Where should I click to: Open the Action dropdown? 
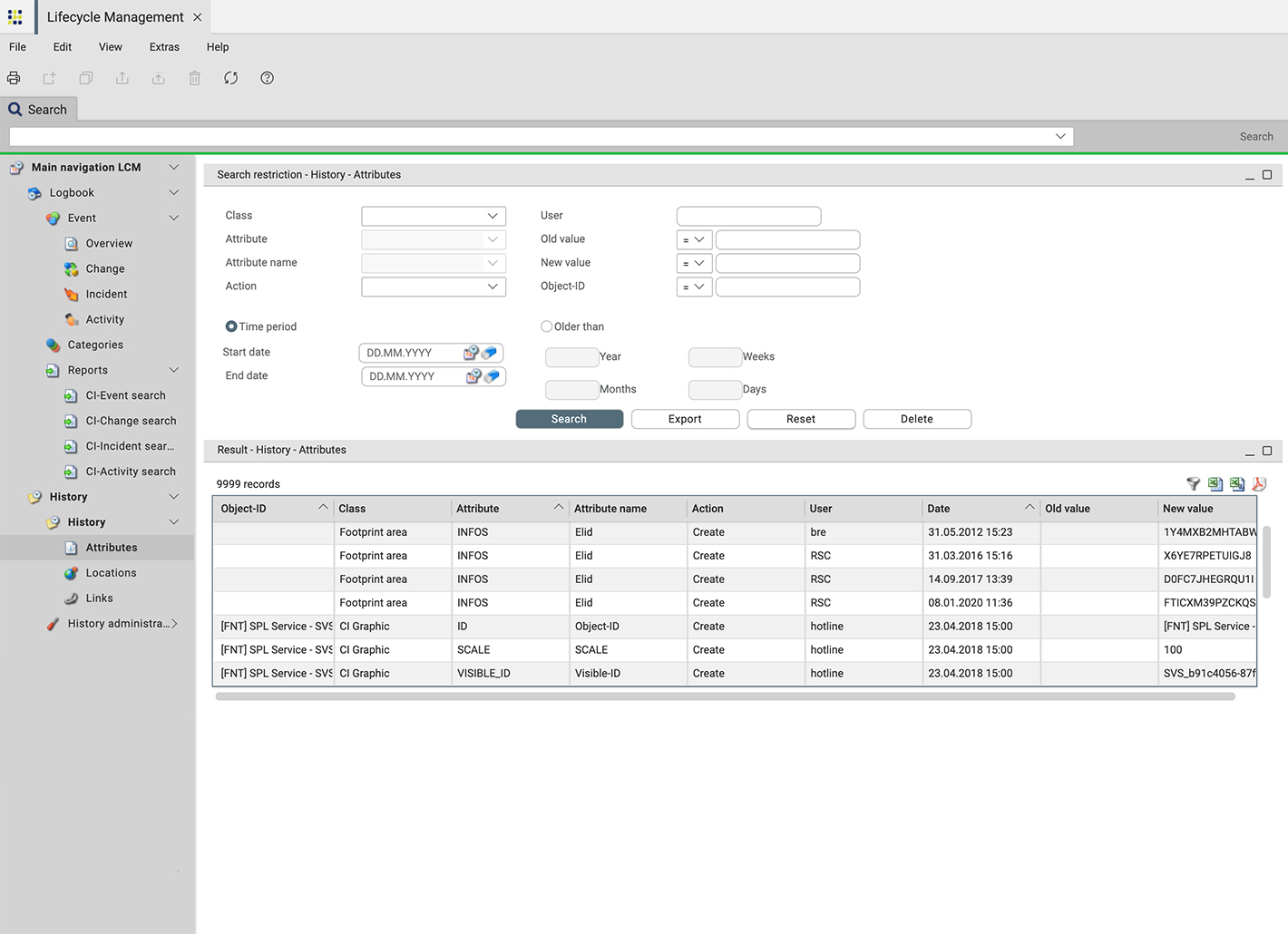433,286
